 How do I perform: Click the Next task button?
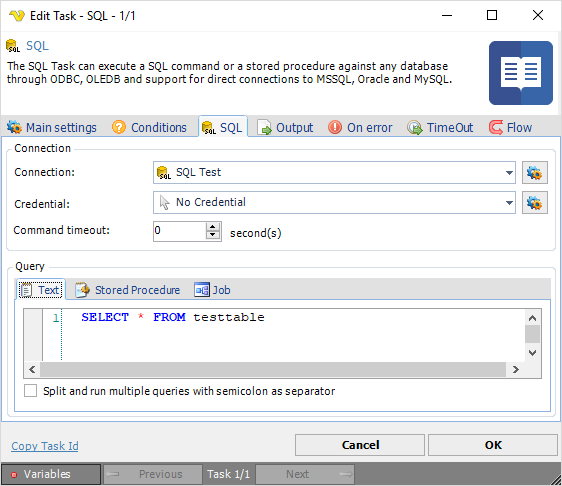coord(305,474)
